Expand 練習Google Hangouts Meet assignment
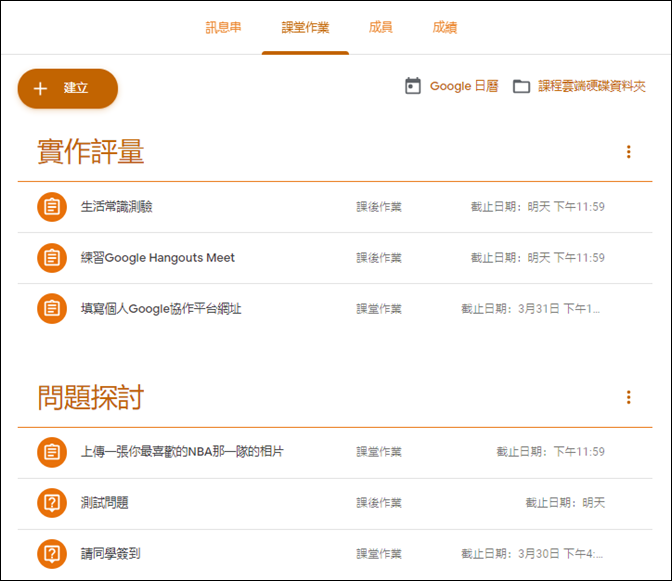This screenshot has height=581, width=672. point(158,258)
